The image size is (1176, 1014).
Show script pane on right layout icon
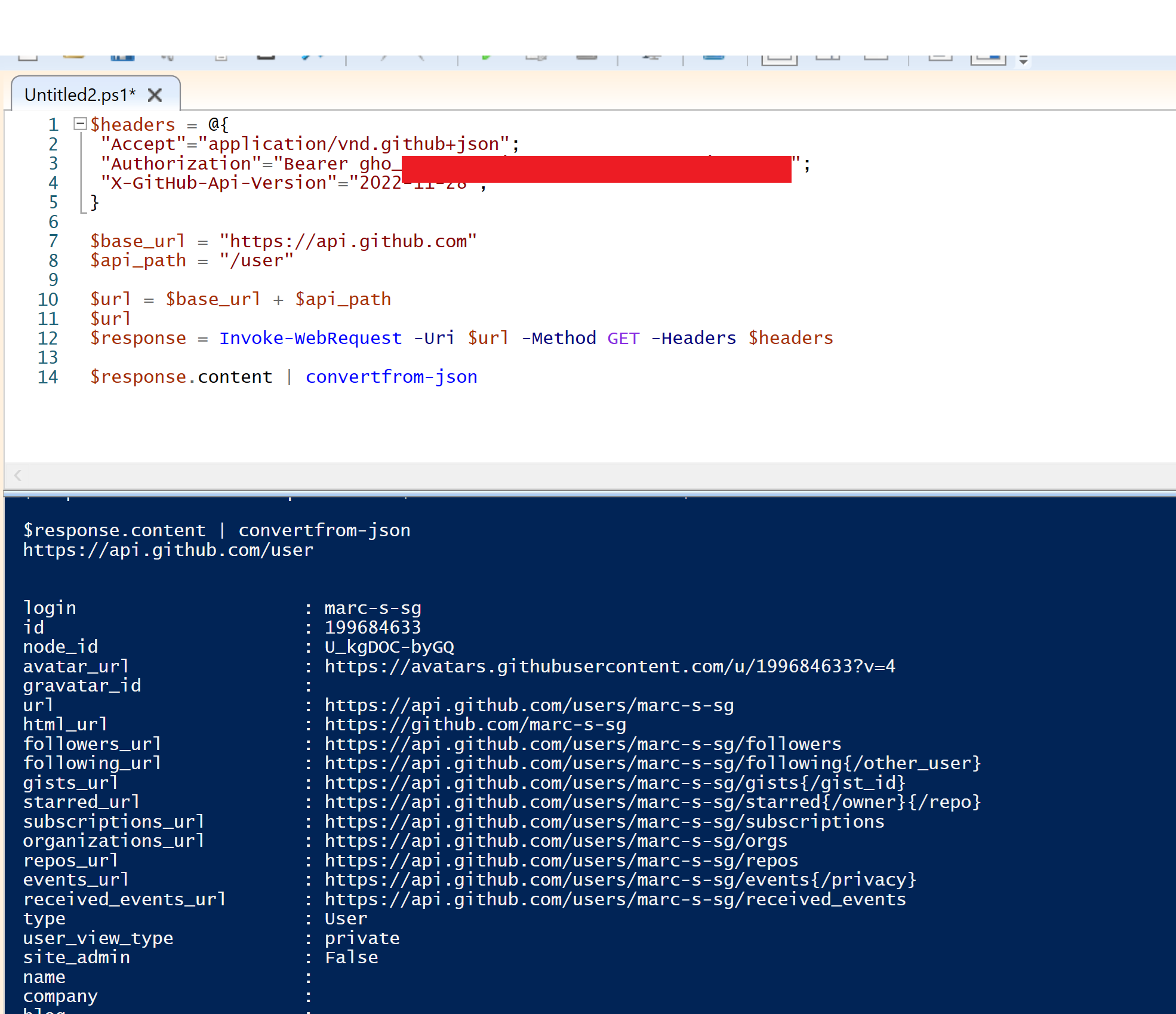[x=827, y=58]
